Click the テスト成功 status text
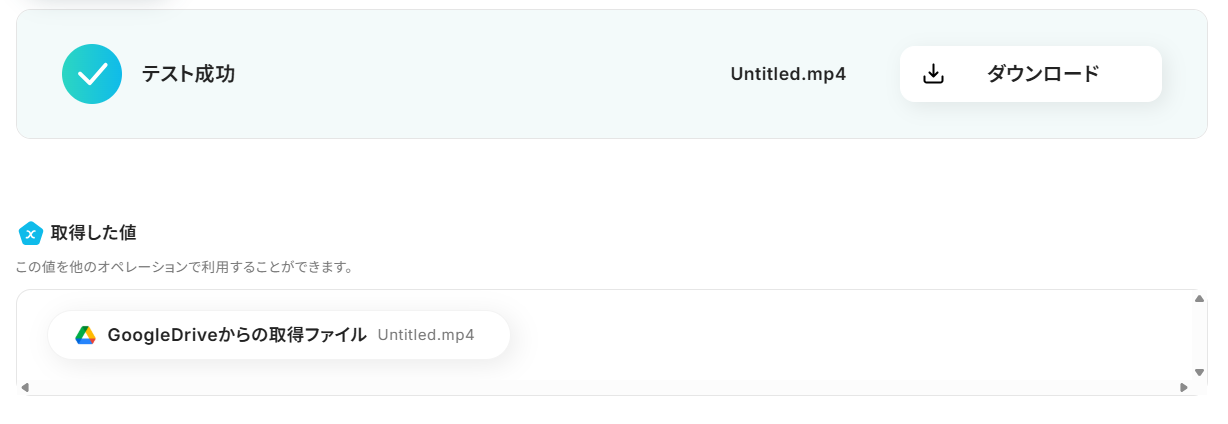Viewport: 1228px width, 424px height. [188, 74]
